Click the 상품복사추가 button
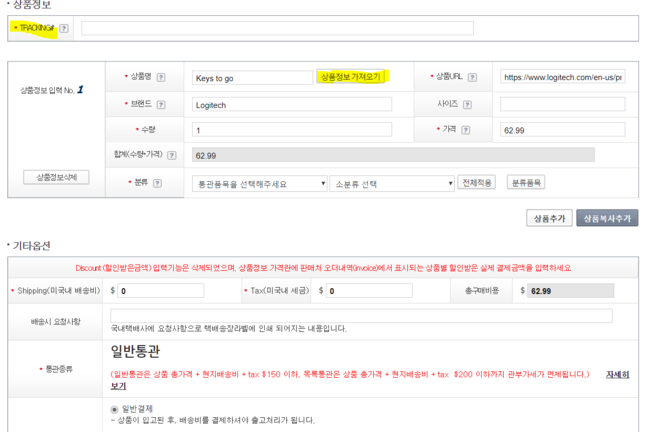The image size is (650, 432). 607,218
